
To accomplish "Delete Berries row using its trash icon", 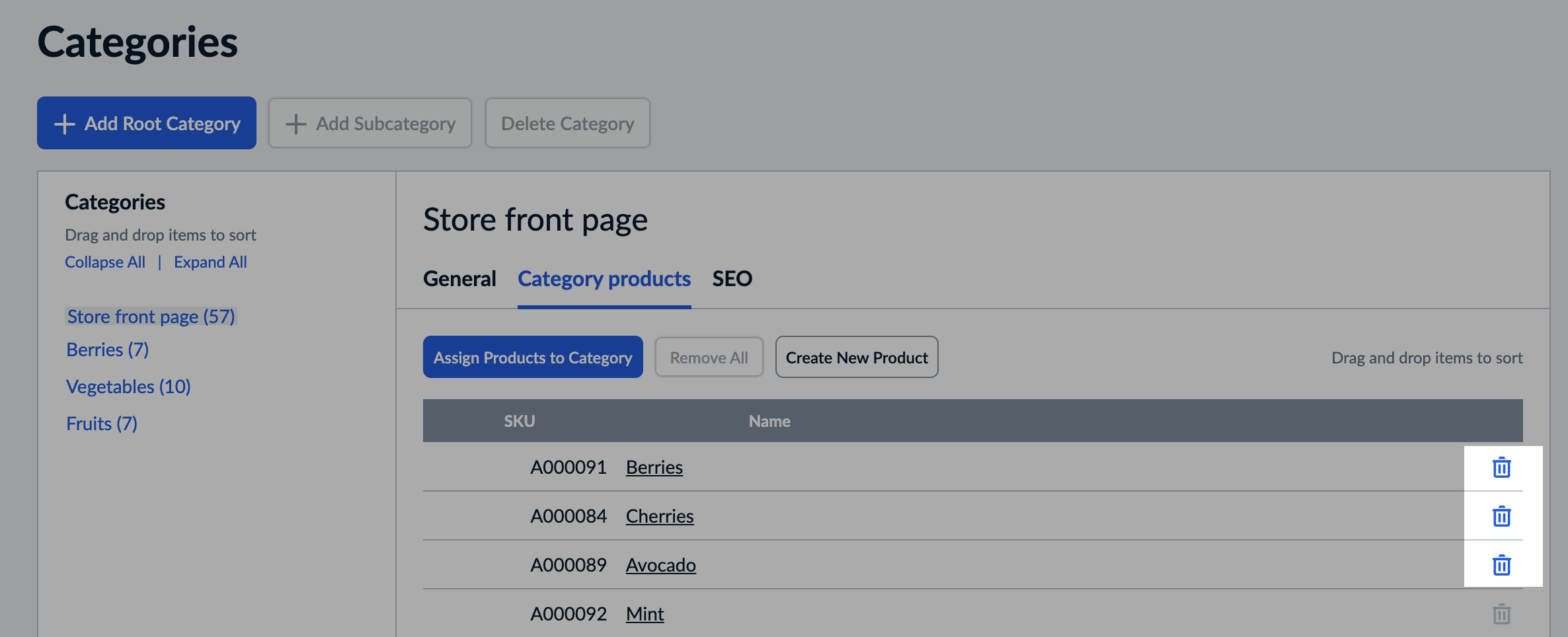I will 1501,467.
